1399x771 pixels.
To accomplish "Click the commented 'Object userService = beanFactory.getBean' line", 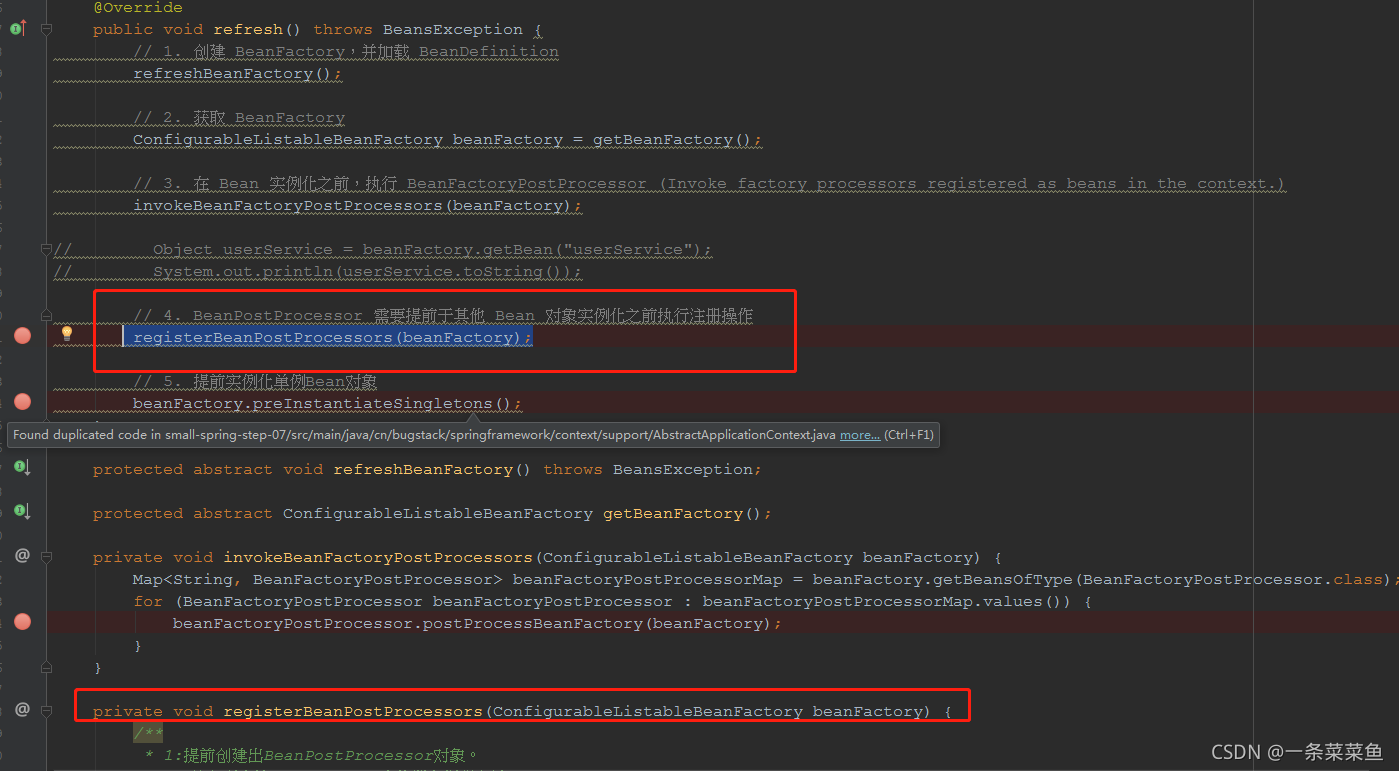I will coord(432,250).
